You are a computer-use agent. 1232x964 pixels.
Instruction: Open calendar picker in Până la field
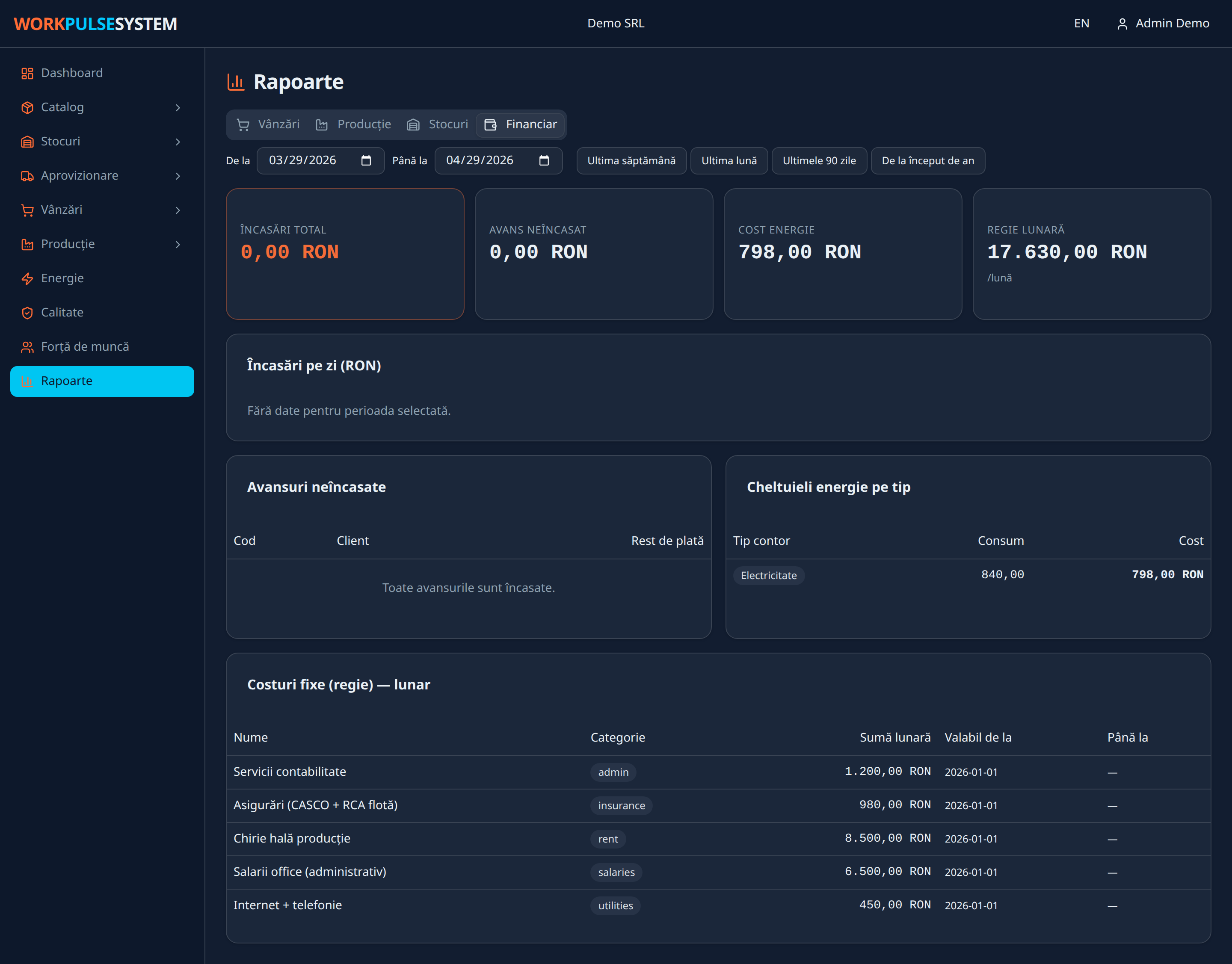click(544, 161)
